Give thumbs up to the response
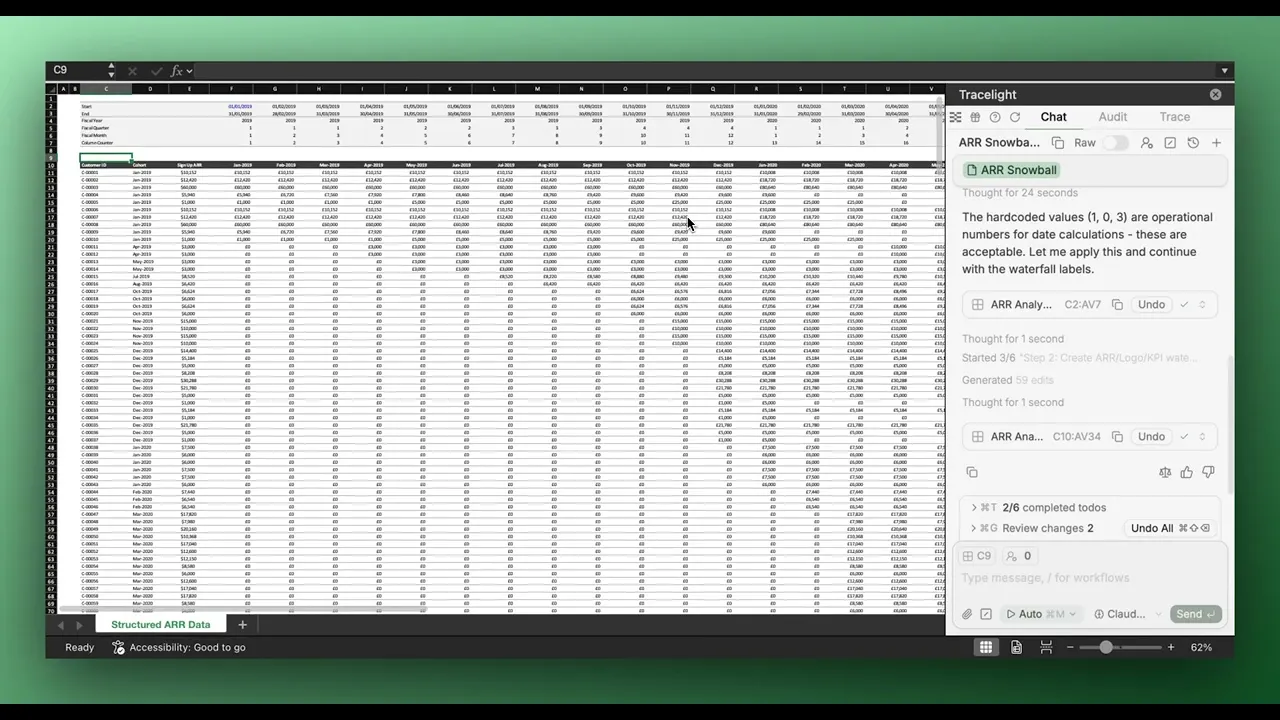The height and width of the screenshot is (720, 1280). (x=1187, y=473)
